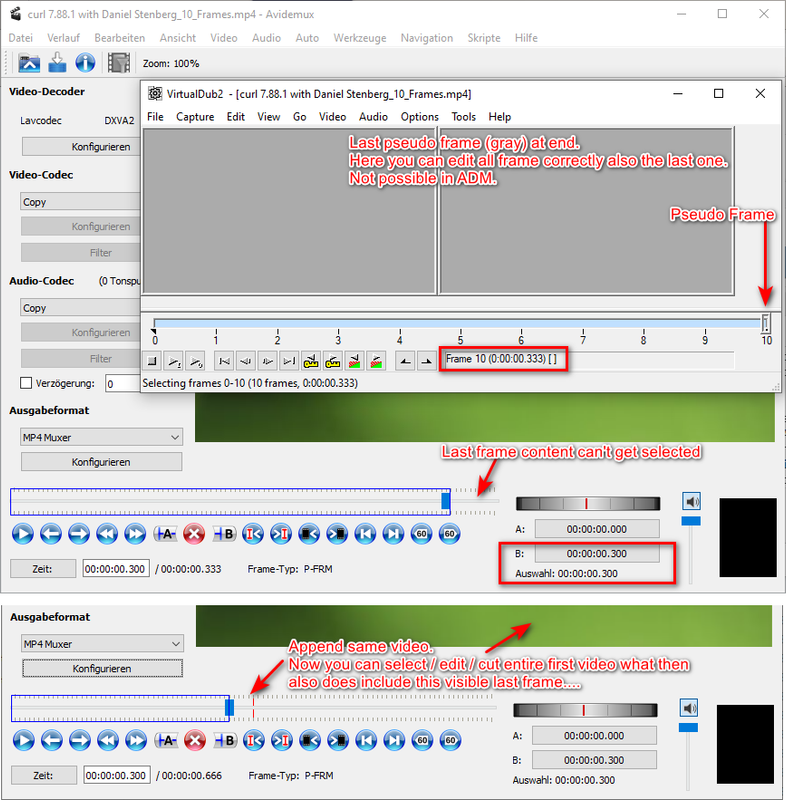Show video information using blue info icon
The height and width of the screenshot is (800, 786).
85,63
